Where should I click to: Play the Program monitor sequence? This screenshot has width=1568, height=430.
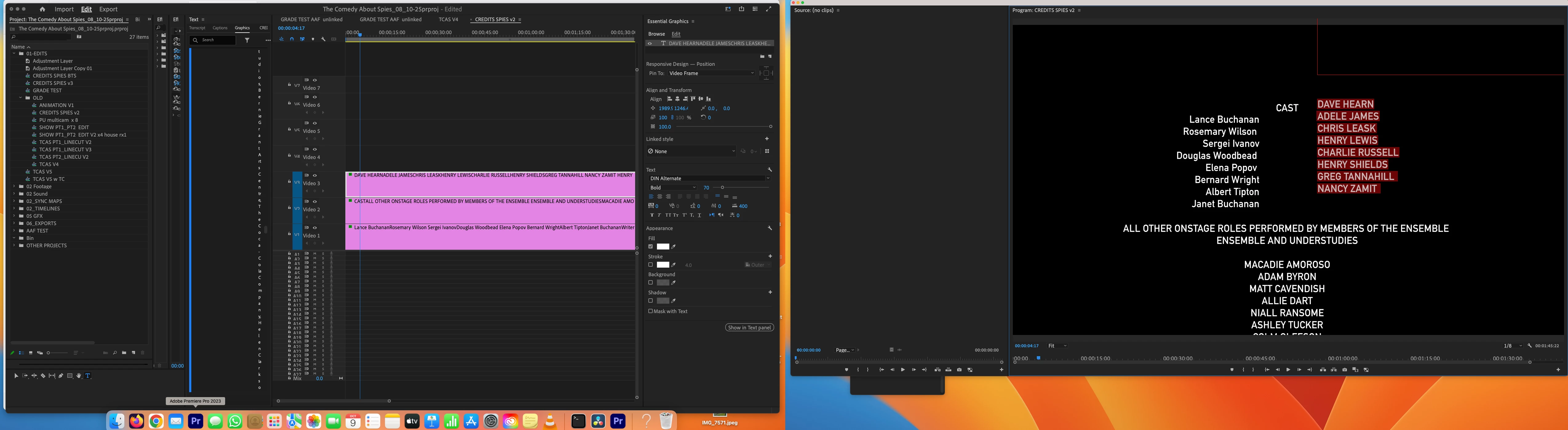(1288, 370)
